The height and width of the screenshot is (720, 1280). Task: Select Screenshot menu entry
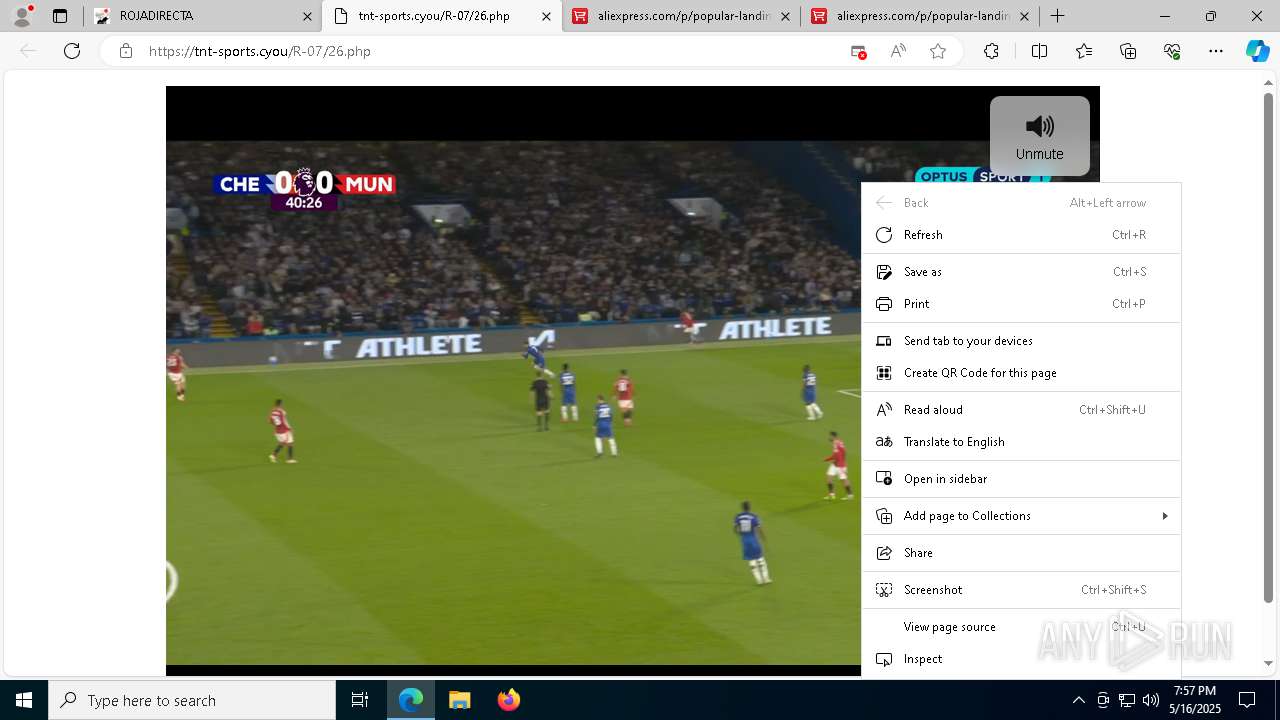[1021, 590]
